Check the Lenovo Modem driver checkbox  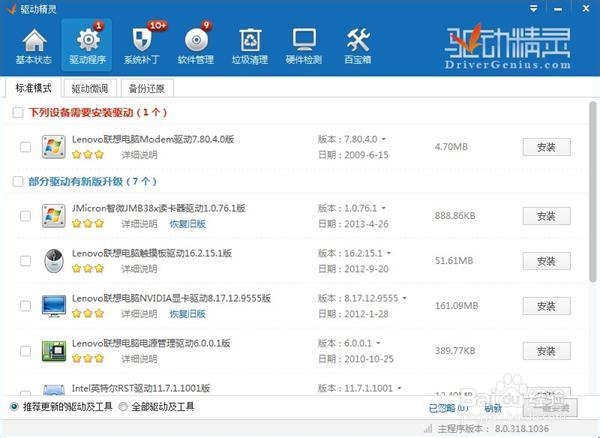coord(26,147)
